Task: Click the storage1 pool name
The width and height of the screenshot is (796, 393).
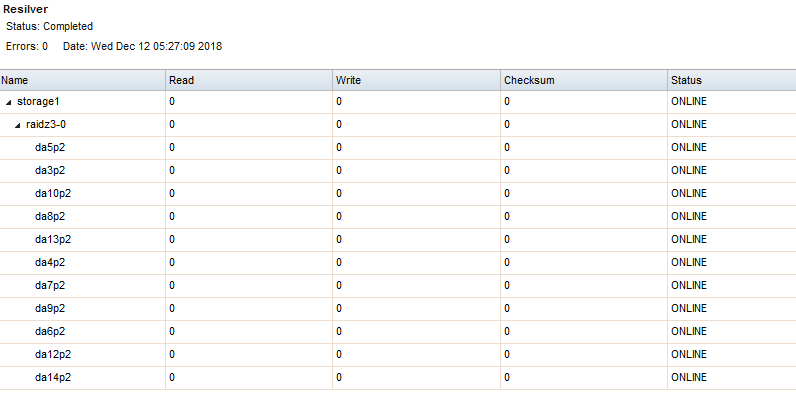Action: point(38,102)
